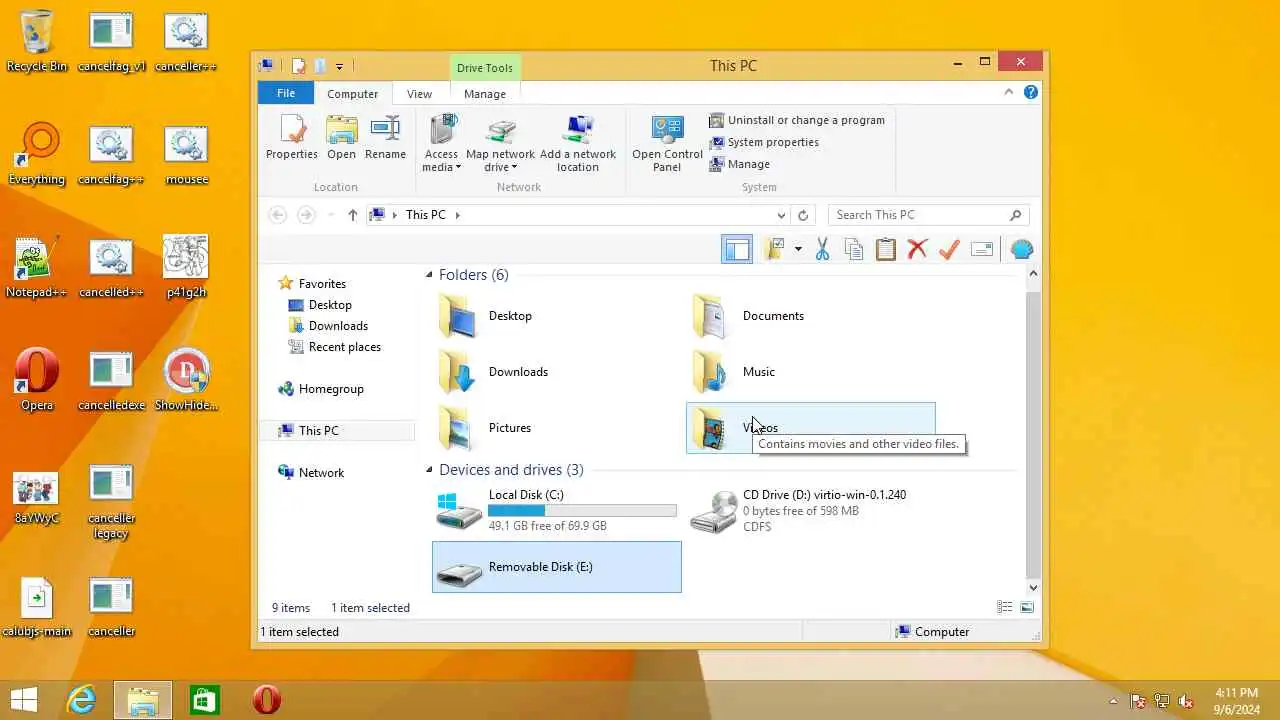Select Local Disk (C:) drive
The image size is (1280, 720).
(x=557, y=510)
